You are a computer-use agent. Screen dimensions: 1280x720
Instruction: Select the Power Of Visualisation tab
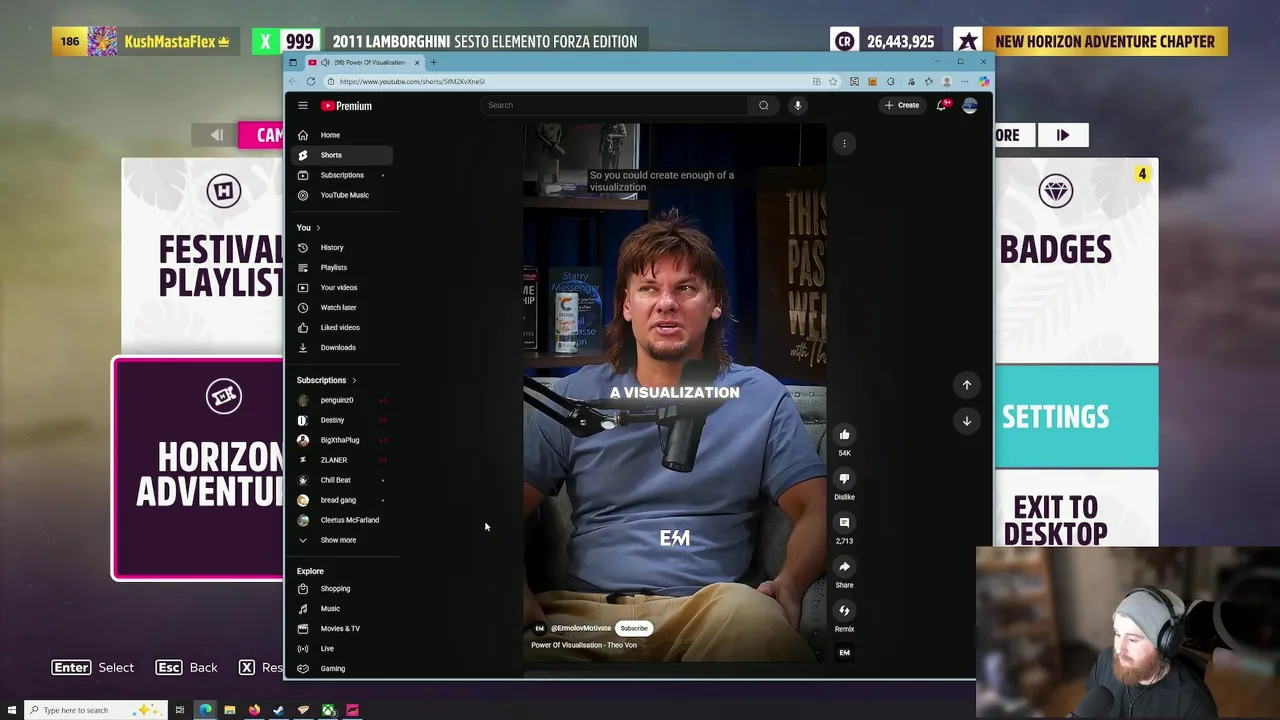[x=365, y=62]
